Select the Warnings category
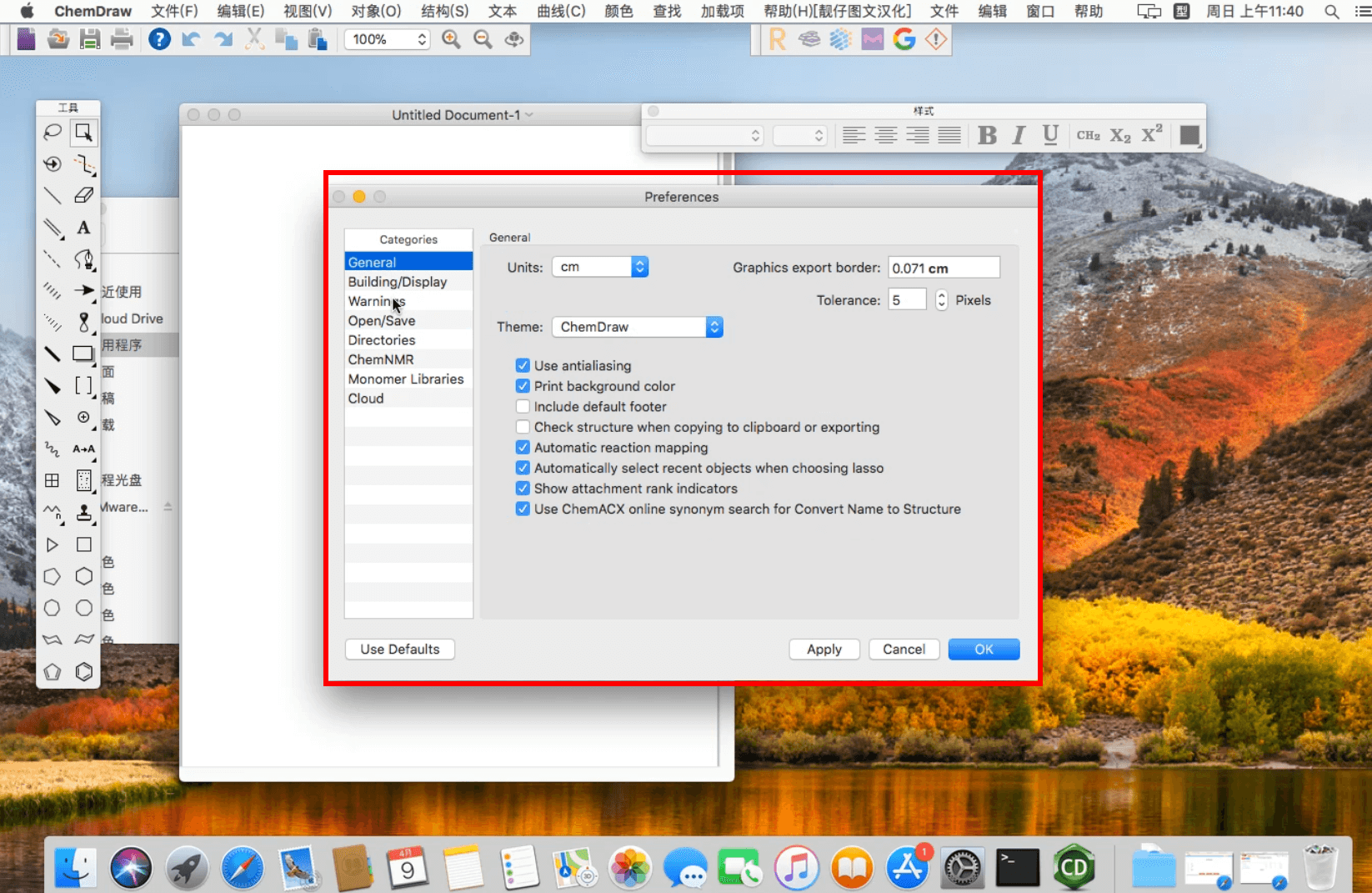Image resolution: width=1372 pixels, height=893 pixels. pos(408,301)
